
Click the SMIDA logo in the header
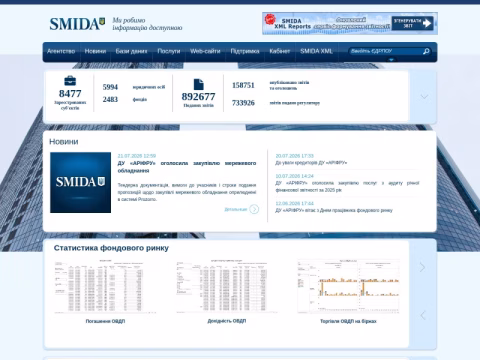point(77,24)
